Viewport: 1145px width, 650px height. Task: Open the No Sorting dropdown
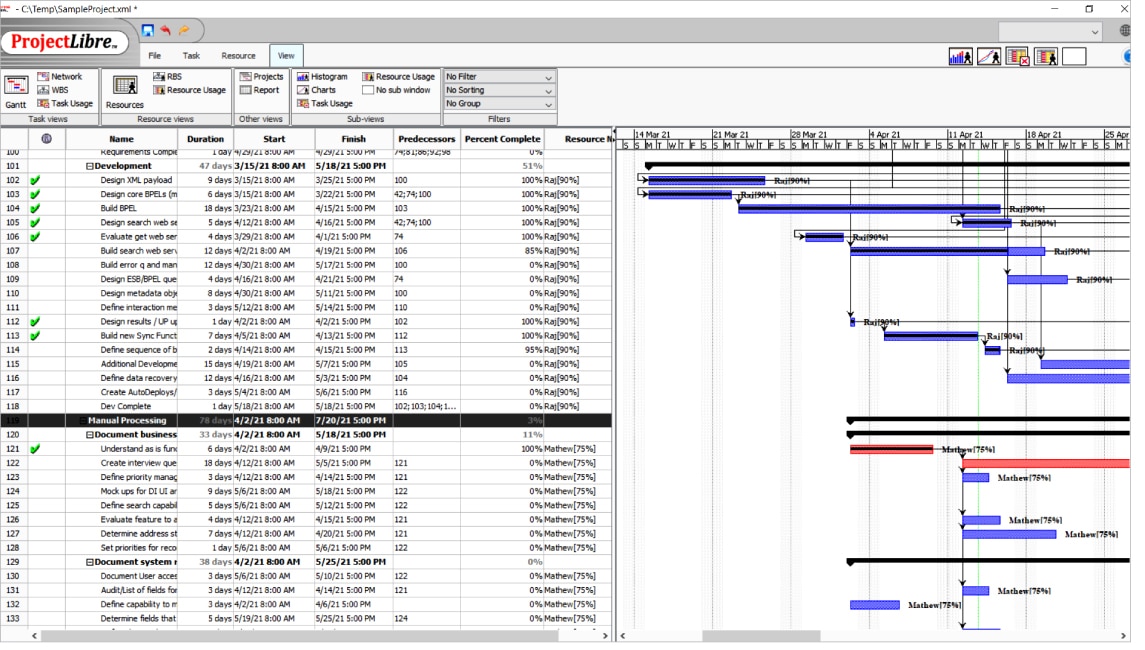point(499,90)
